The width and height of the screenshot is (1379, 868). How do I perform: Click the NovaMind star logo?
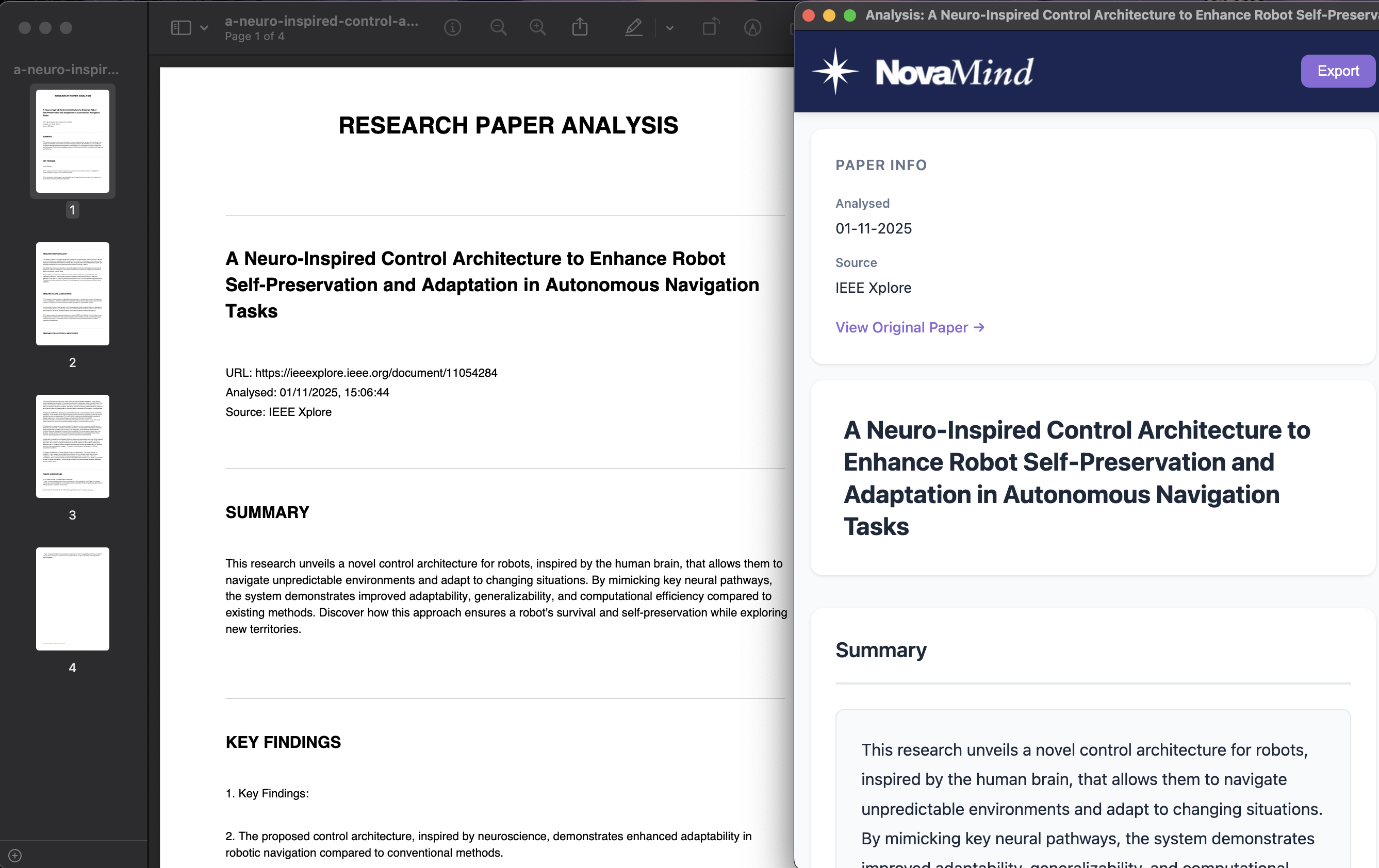(x=835, y=72)
